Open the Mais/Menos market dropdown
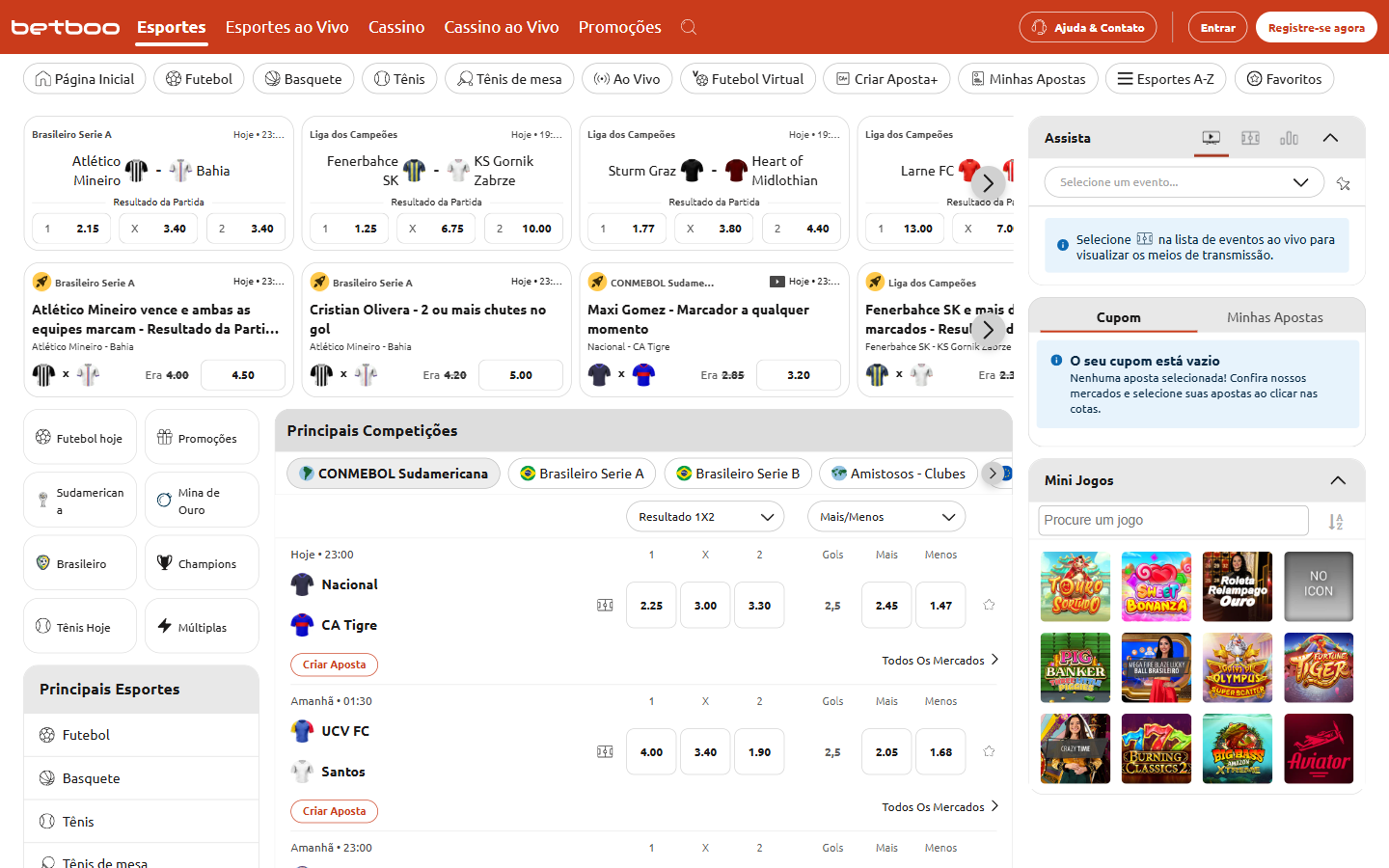This screenshot has width=1389, height=868. point(886,517)
